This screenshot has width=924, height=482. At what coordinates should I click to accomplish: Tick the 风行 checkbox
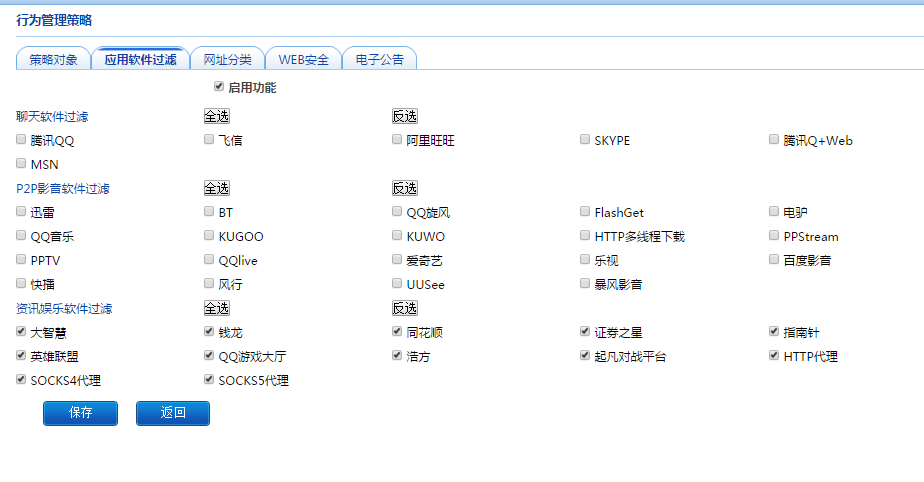tap(209, 283)
